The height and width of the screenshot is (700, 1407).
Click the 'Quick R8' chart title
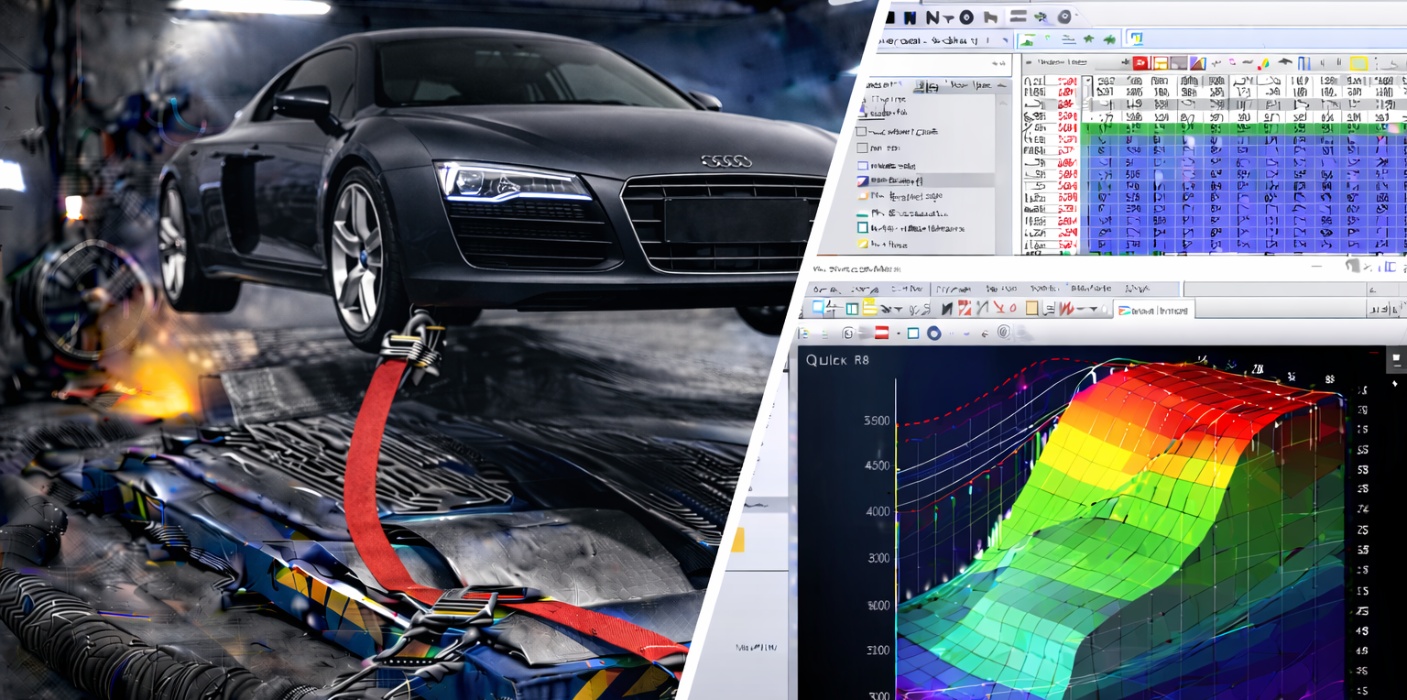[837, 360]
